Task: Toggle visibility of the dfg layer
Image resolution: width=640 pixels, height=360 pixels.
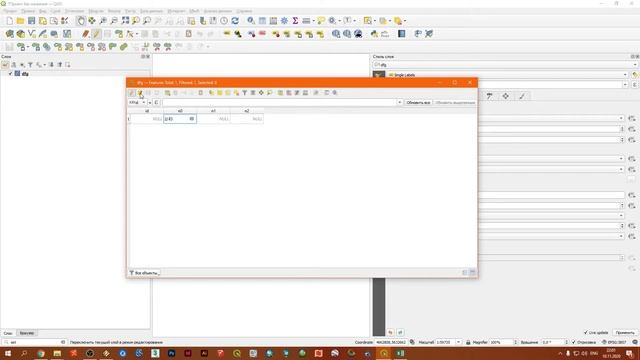Action: 11,74
